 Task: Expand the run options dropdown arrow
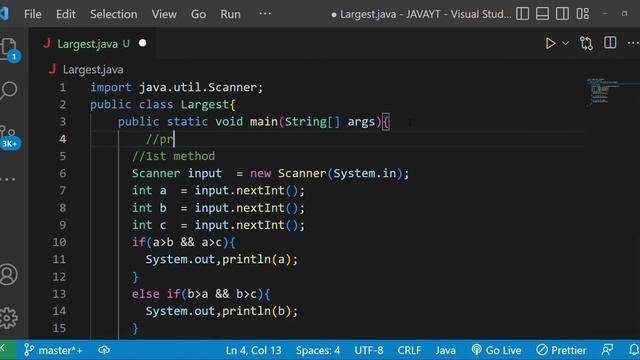(566, 43)
